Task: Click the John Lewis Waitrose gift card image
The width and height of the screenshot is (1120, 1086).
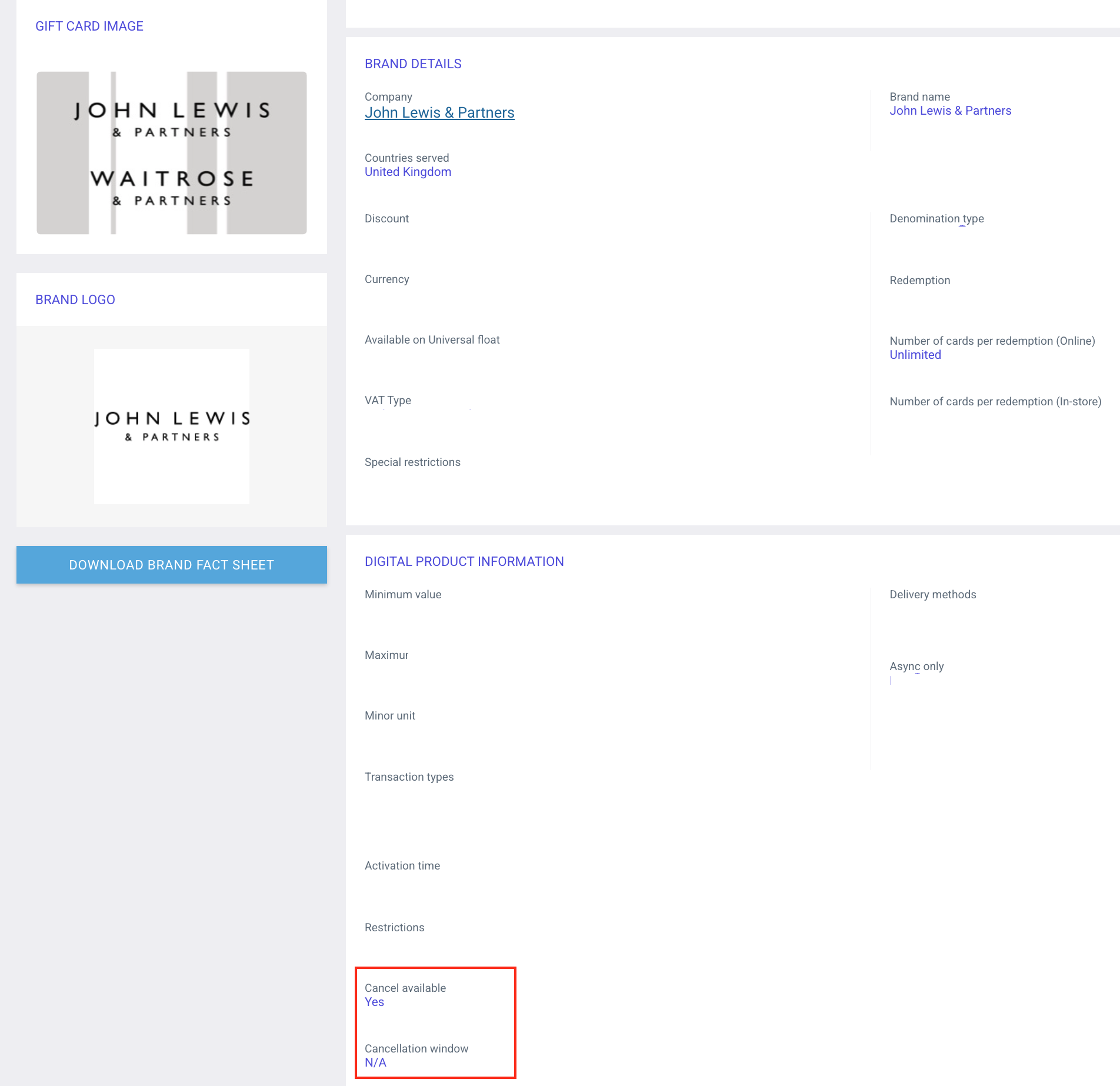Action: click(172, 153)
